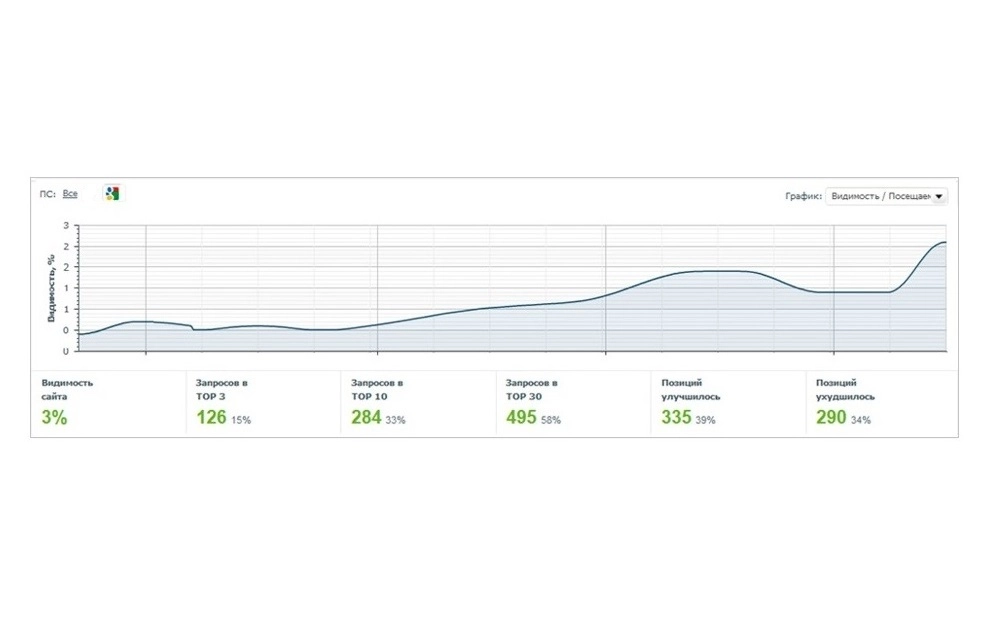Click the 'Позиций ухудшилось' label
The width and height of the screenshot is (992, 620).
(x=845, y=390)
